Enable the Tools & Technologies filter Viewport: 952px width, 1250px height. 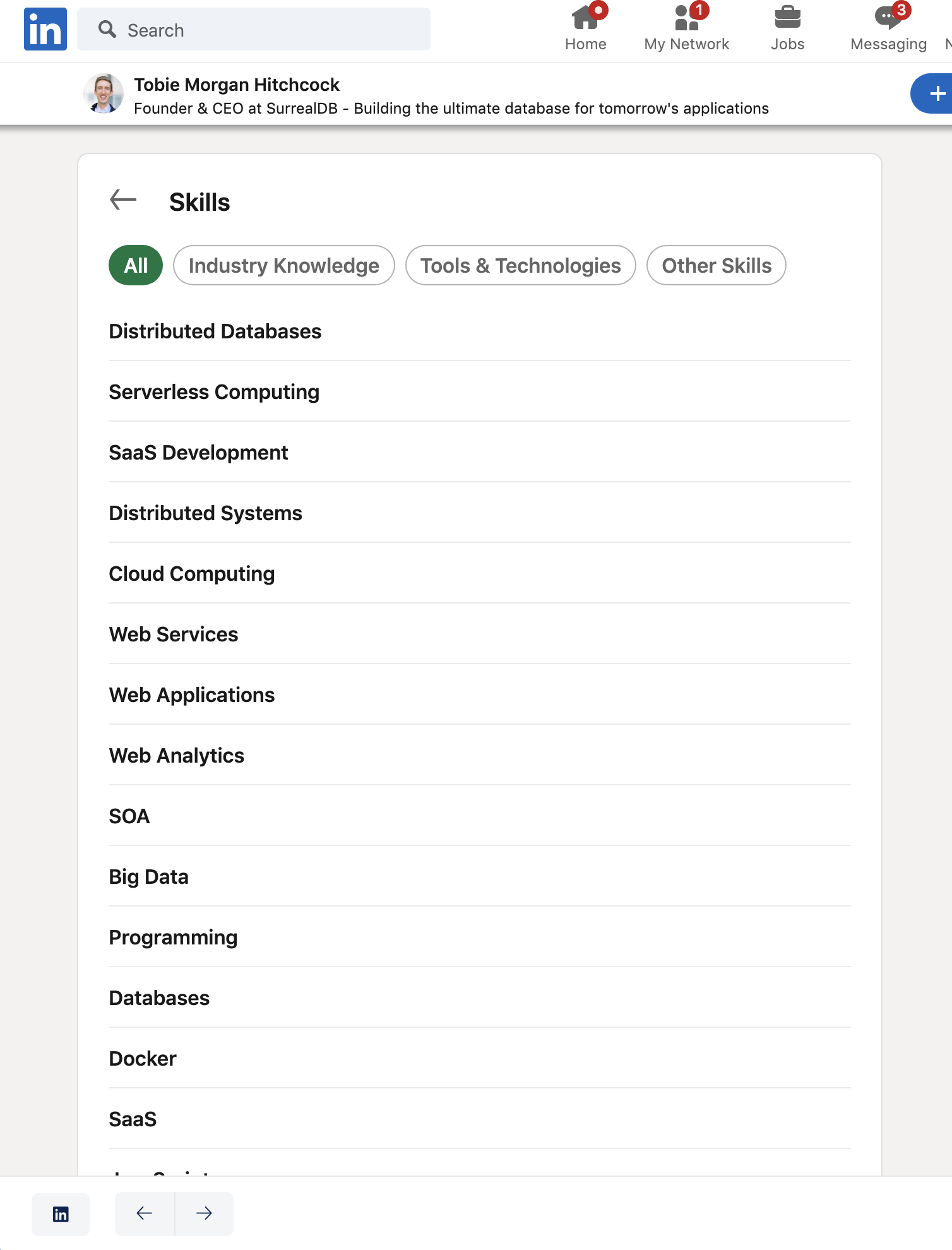520,265
